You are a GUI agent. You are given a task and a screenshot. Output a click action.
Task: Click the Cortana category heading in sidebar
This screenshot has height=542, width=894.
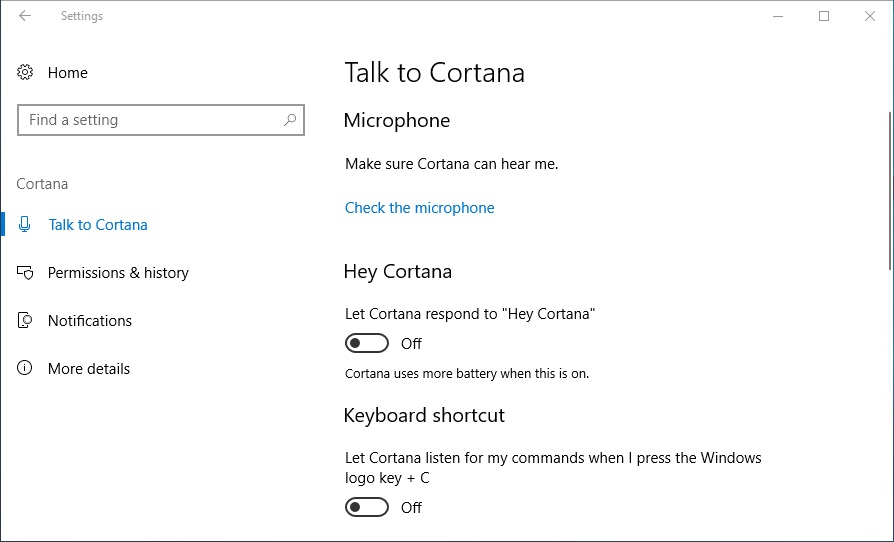pos(42,184)
